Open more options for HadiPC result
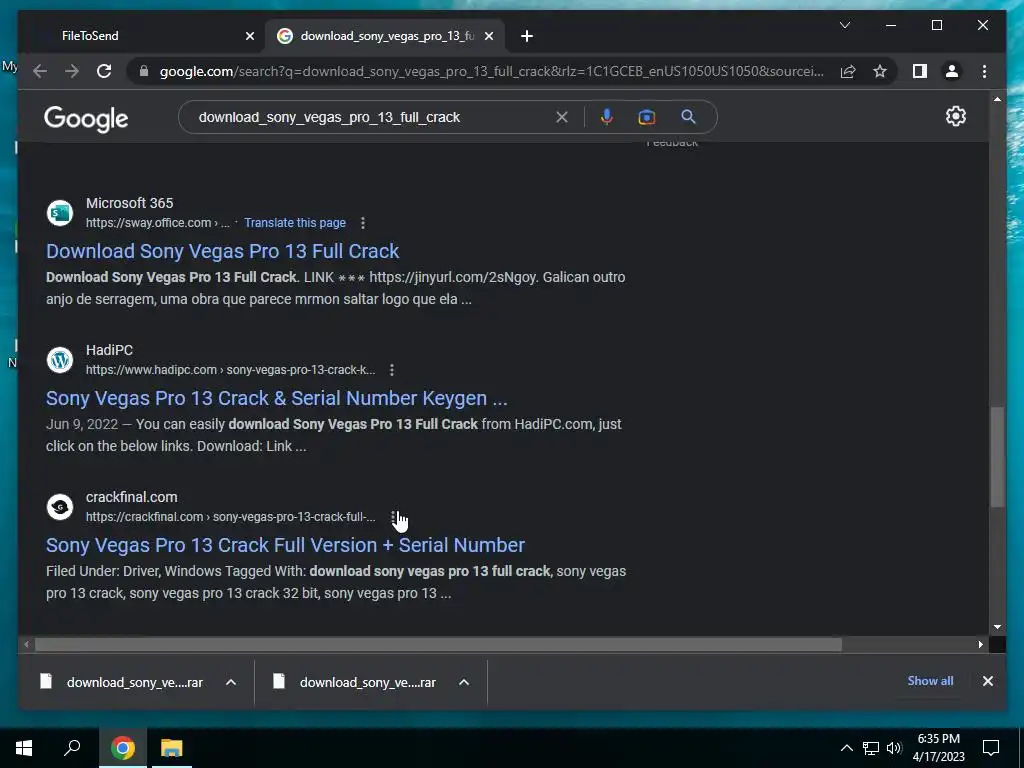Image resolution: width=1024 pixels, height=768 pixels. (392, 370)
